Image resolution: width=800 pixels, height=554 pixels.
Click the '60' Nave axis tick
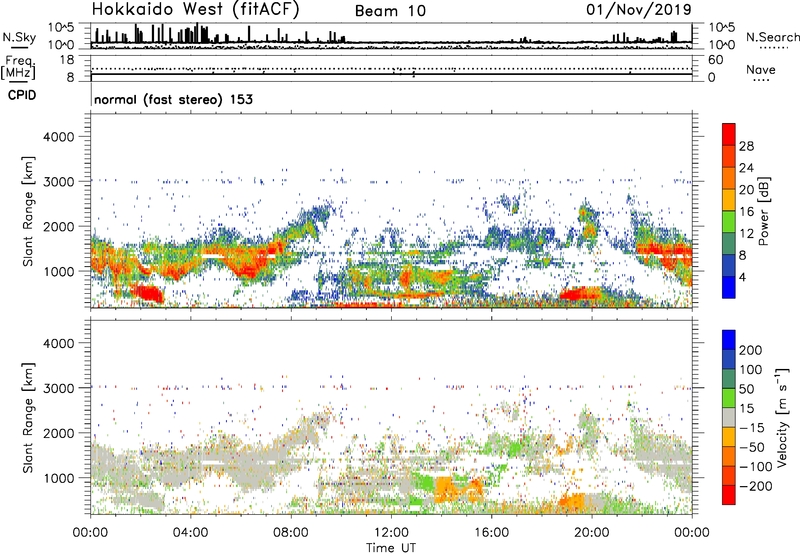tap(715, 60)
